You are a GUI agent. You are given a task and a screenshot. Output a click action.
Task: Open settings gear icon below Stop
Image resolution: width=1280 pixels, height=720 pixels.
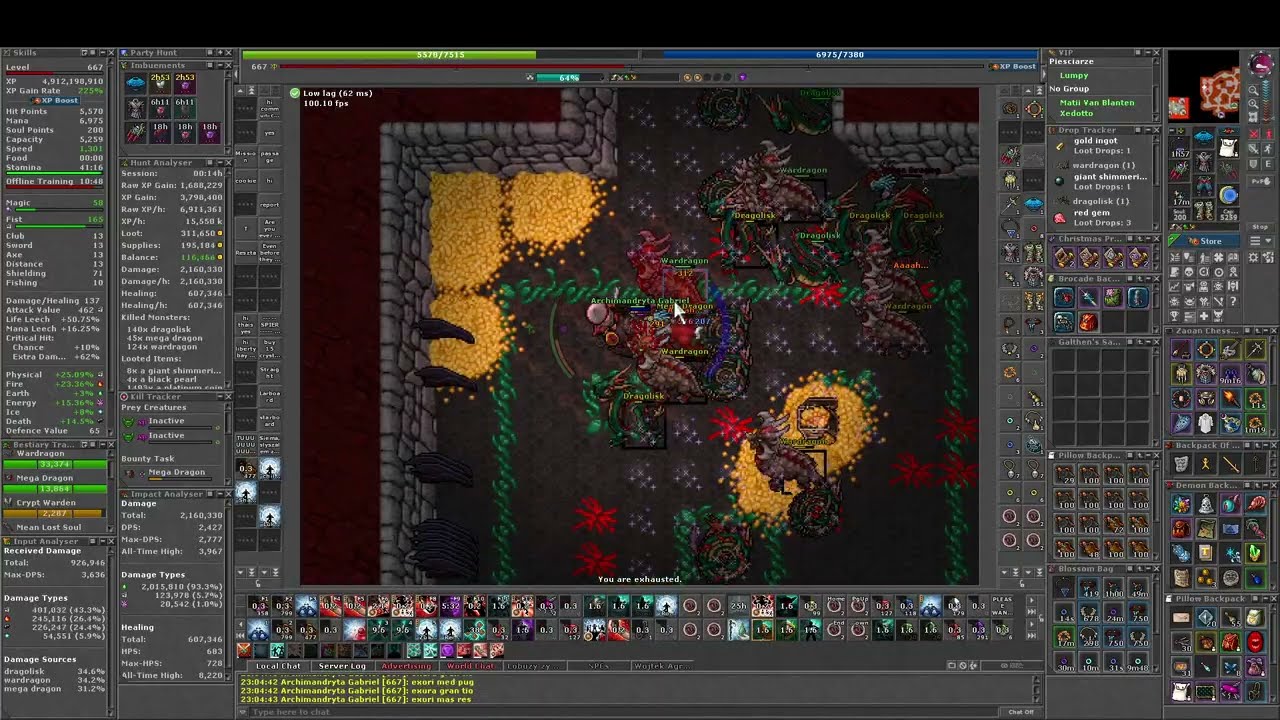point(1254,257)
